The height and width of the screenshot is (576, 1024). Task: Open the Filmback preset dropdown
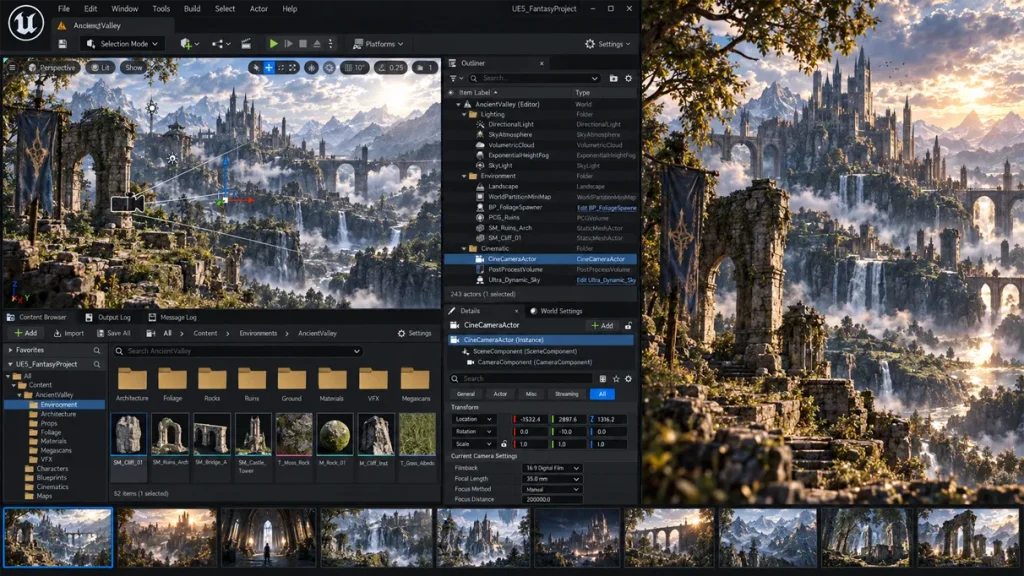click(551, 468)
